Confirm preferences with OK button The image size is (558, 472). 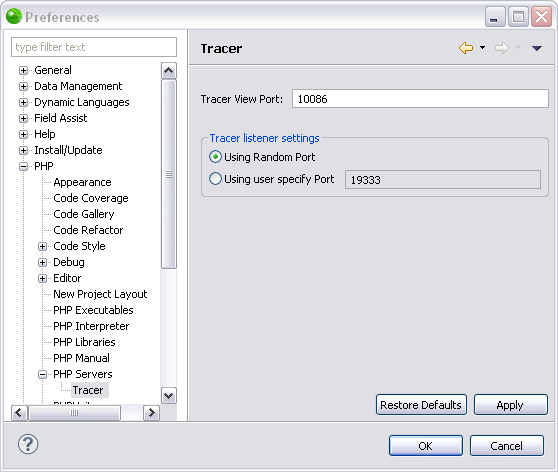pos(426,446)
